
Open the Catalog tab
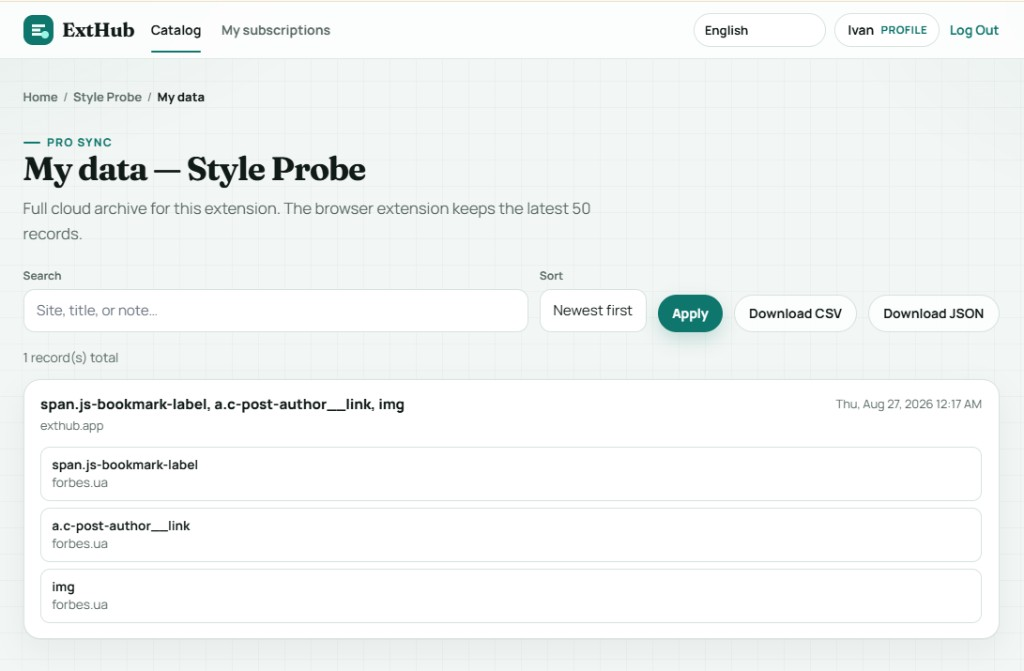pos(176,30)
